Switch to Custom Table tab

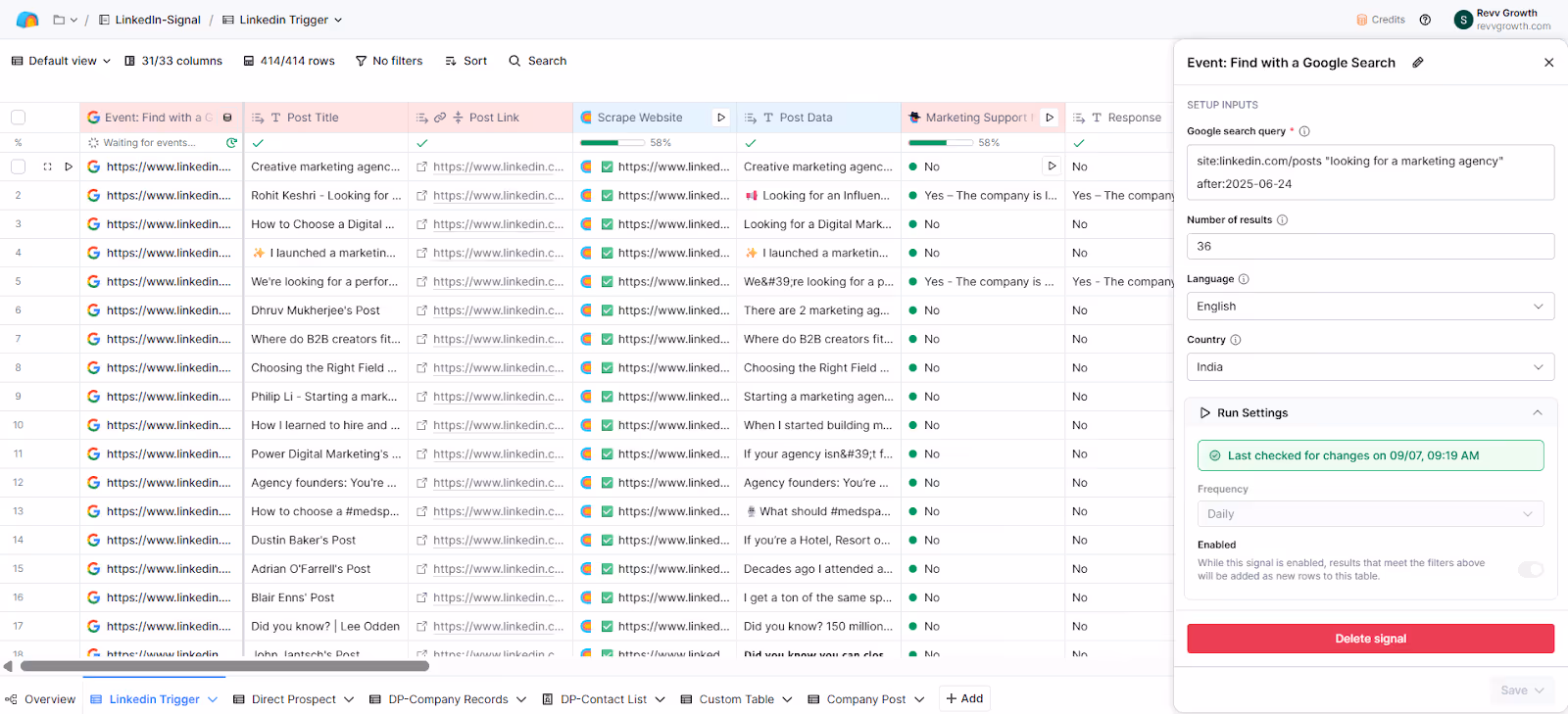pyautogui.click(x=736, y=699)
